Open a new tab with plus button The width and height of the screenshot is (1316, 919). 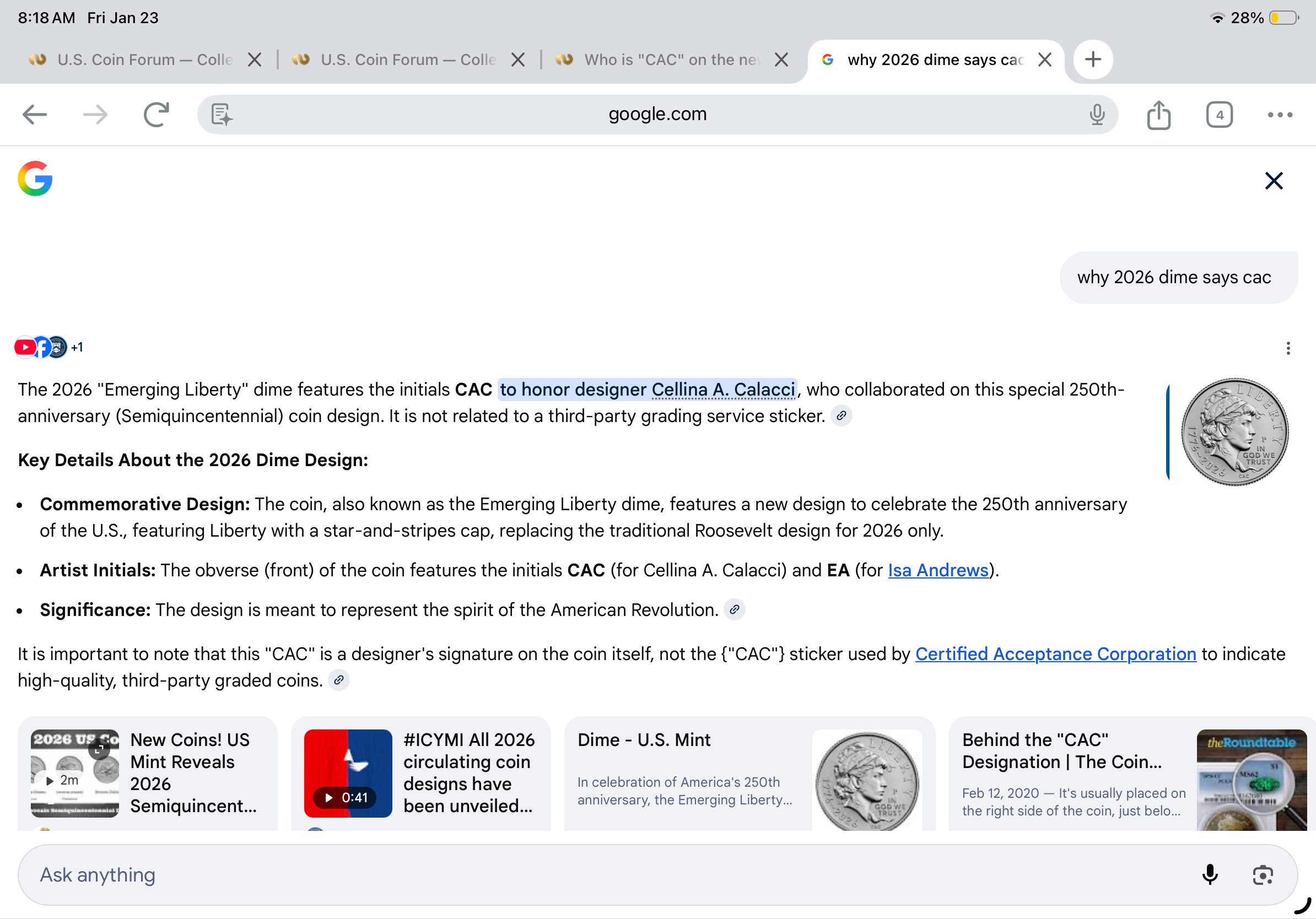[1092, 59]
